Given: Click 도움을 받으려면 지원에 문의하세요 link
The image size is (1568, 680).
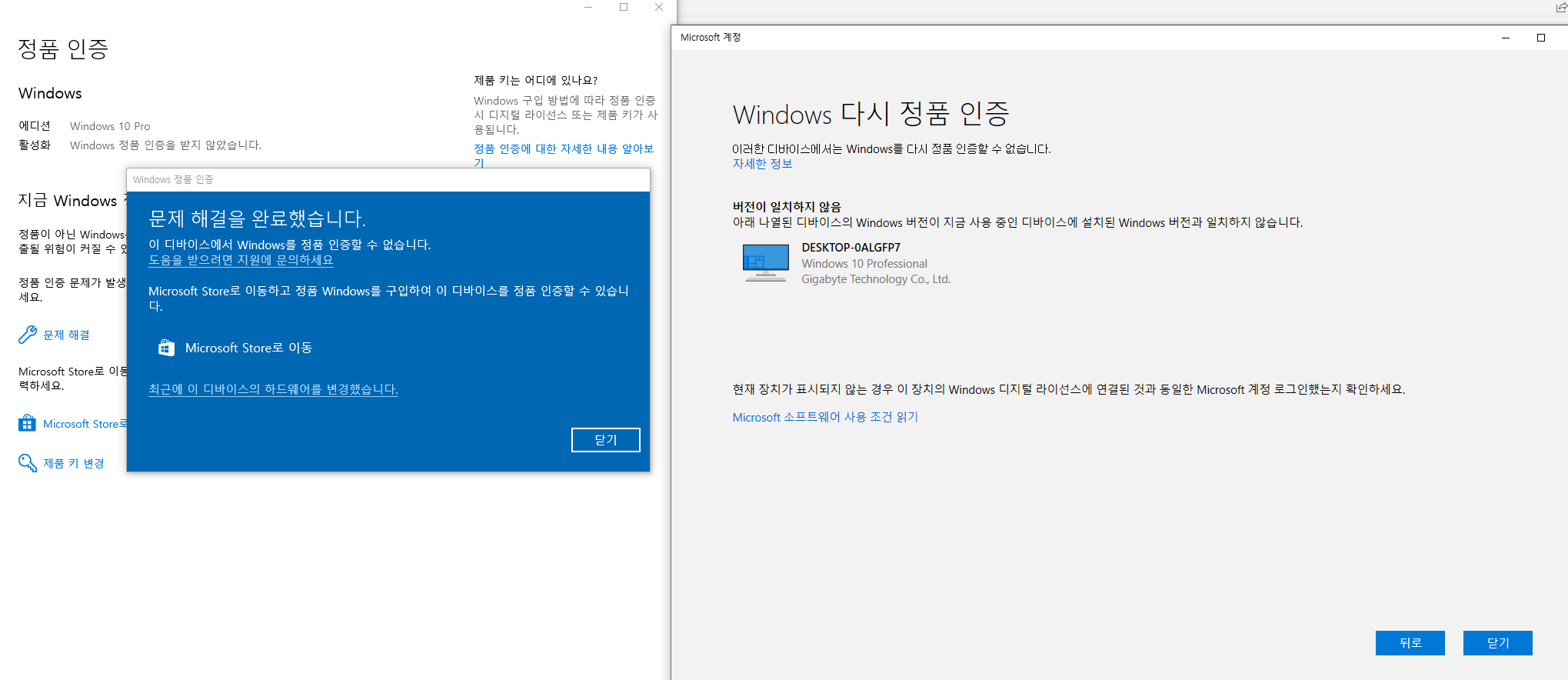Looking at the screenshot, I should click(241, 260).
